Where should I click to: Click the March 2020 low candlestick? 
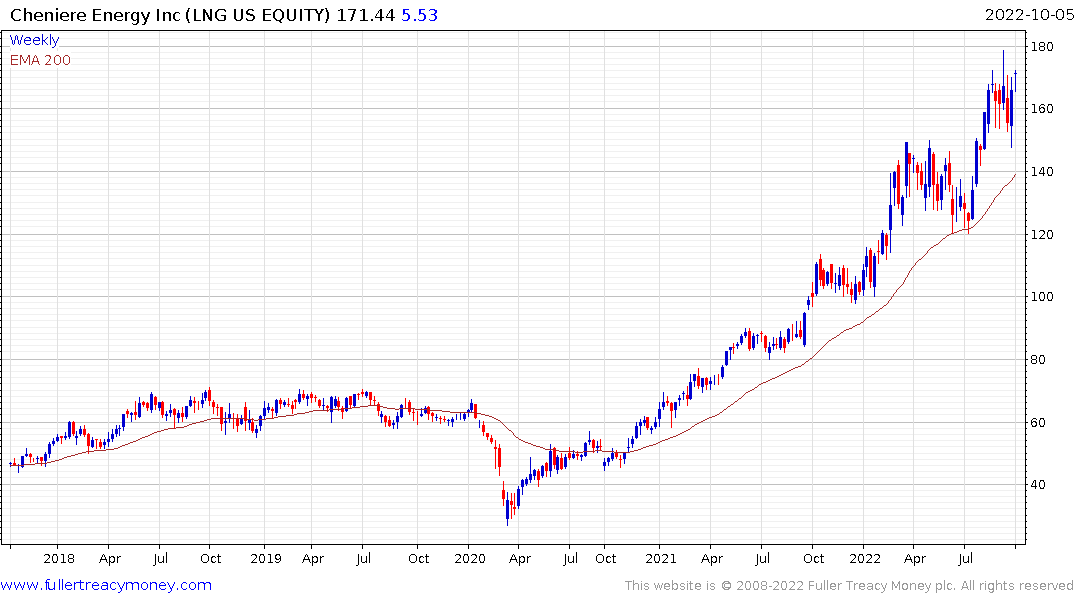pos(508,509)
